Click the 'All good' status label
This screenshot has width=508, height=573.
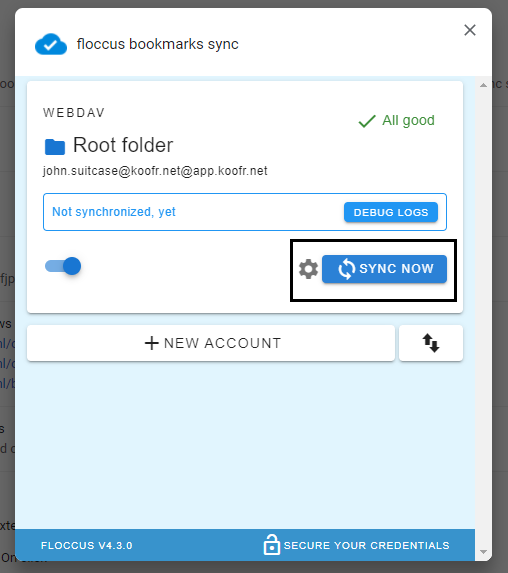pos(408,120)
